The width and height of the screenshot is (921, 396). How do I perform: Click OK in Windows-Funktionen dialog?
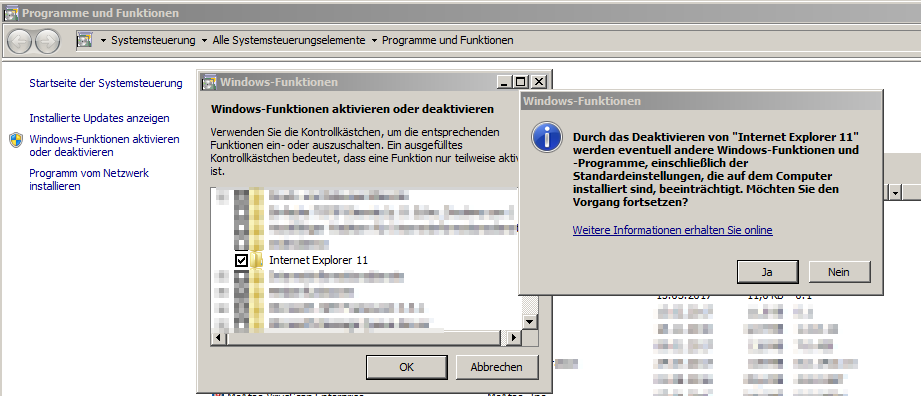(x=406, y=367)
